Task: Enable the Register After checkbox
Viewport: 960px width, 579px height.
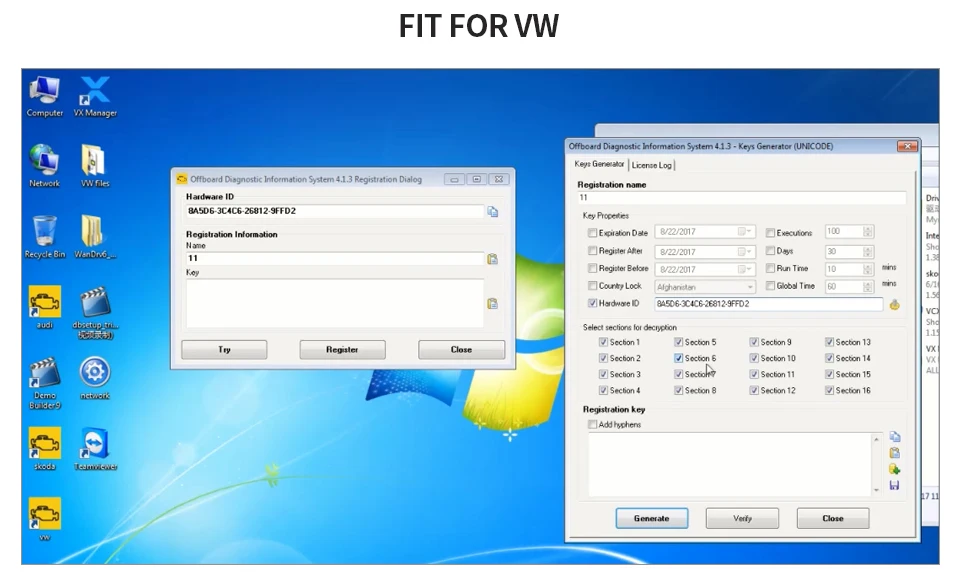Action: 592,250
